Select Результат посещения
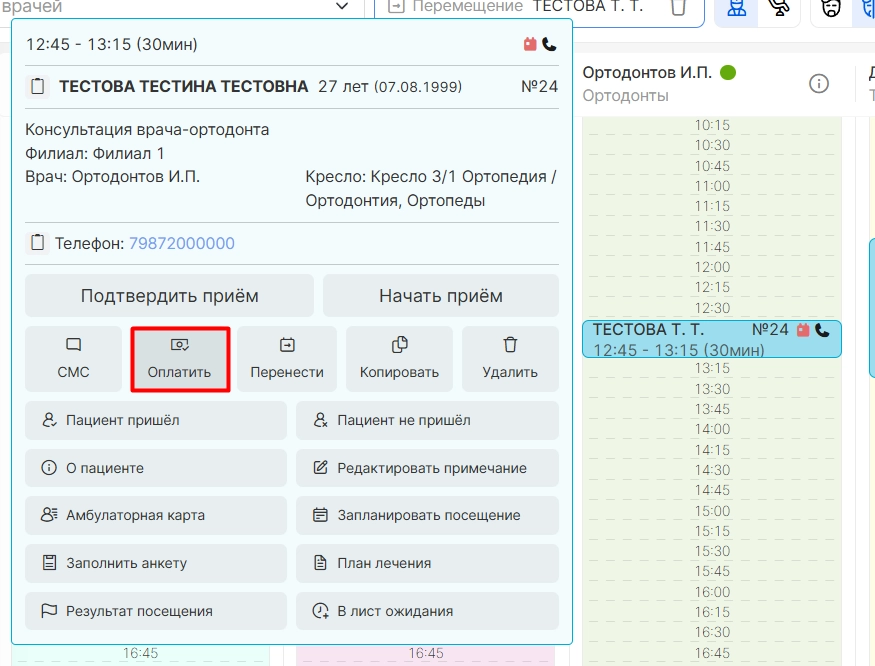875x666 pixels. click(x=156, y=611)
